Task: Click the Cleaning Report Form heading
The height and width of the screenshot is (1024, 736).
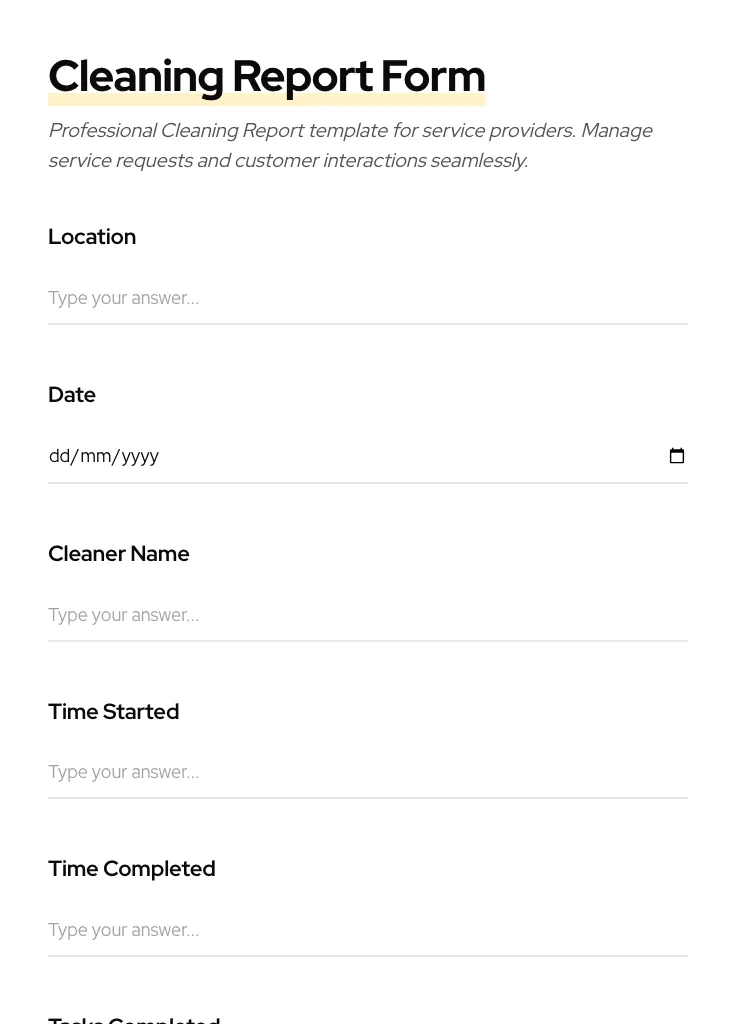Action: pos(266,75)
